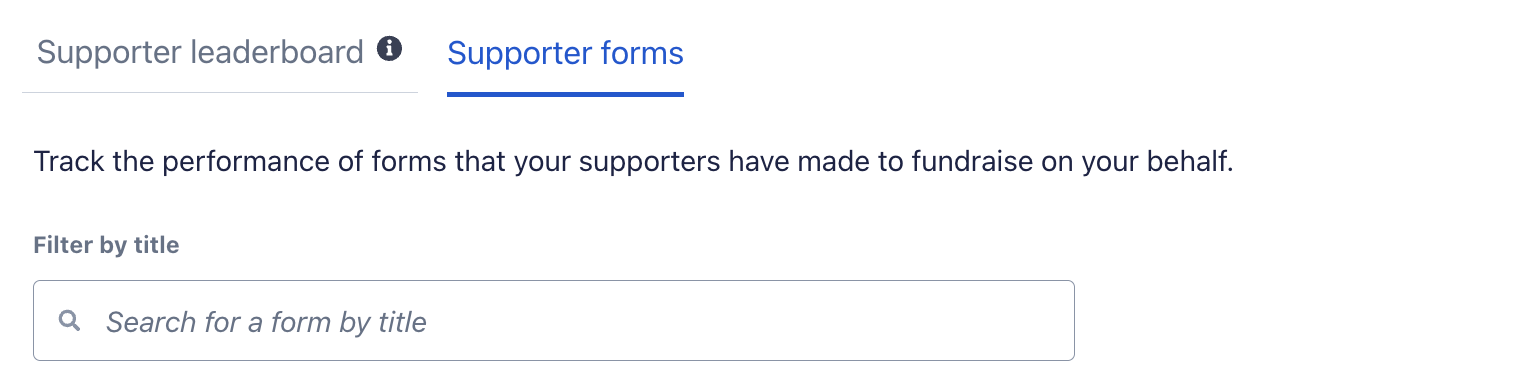Click the "Search for a form by title" placeholder
This screenshot has height=386, width=1526.
pyautogui.click(x=266, y=322)
